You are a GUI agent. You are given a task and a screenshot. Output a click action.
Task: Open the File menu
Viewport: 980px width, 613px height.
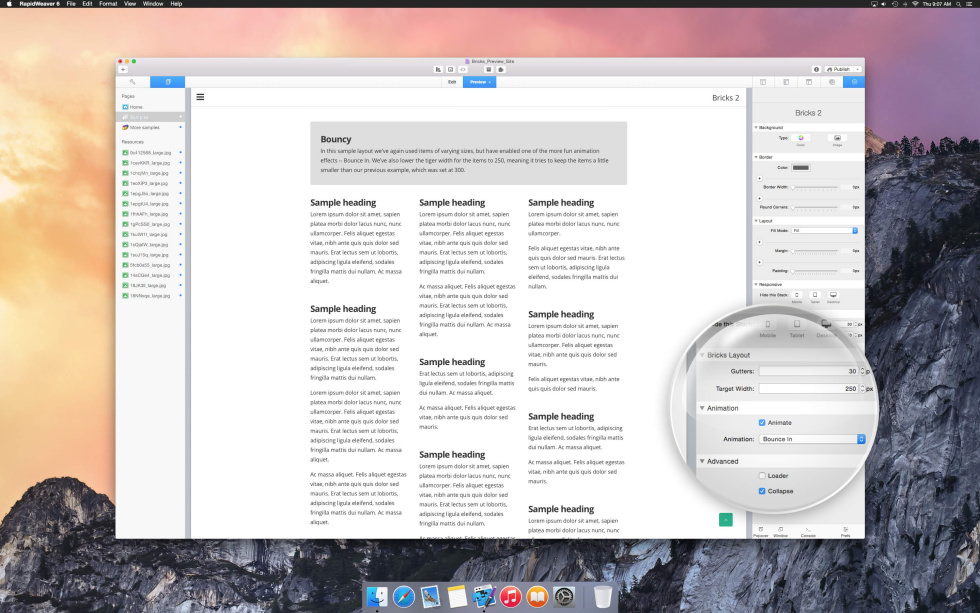(x=71, y=4)
